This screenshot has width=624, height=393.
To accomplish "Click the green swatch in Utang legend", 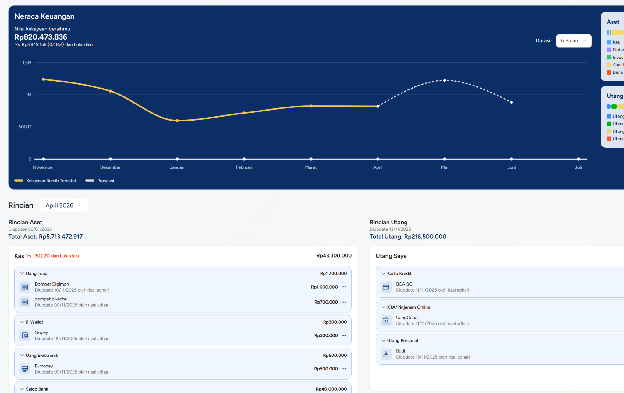I will point(609,124).
